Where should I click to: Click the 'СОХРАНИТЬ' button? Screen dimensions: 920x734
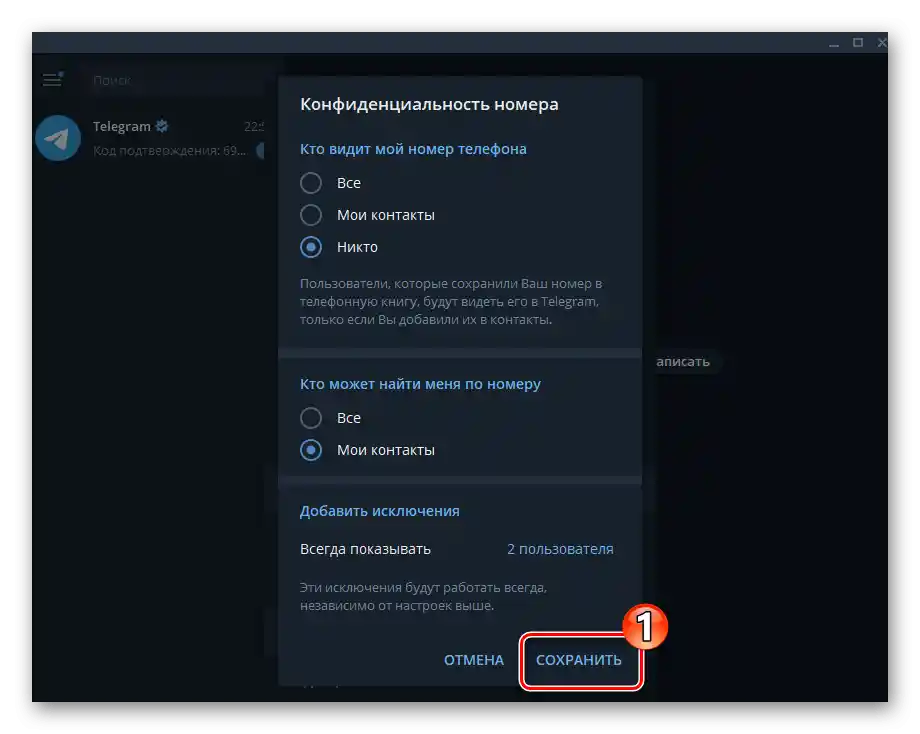click(x=580, y=660)
